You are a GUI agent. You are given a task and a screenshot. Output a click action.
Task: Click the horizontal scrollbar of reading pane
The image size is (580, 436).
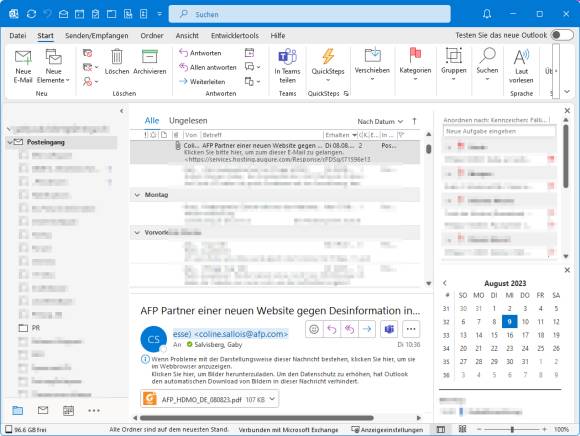click(256, 418)
